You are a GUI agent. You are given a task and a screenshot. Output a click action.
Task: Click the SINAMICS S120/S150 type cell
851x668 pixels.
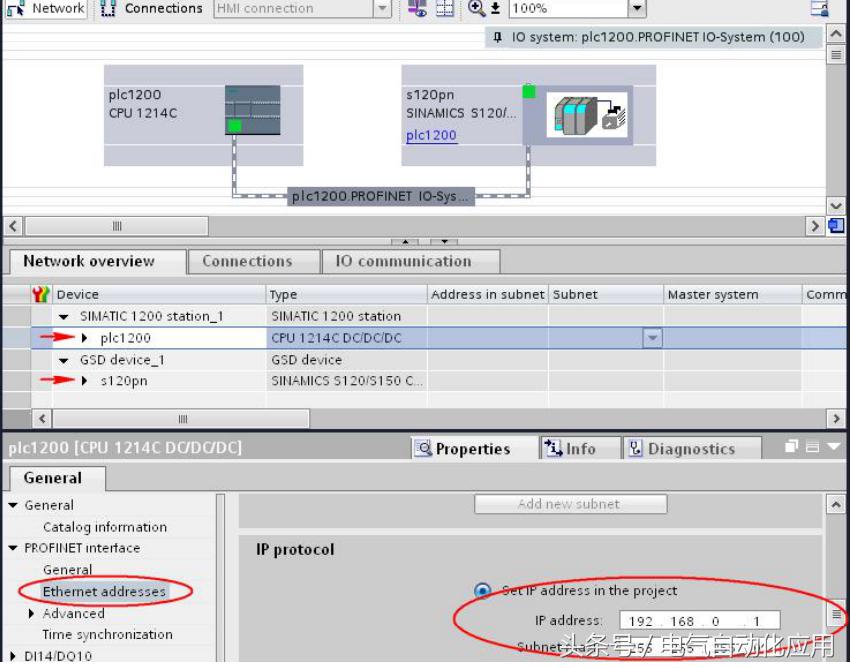click(346, 381)
